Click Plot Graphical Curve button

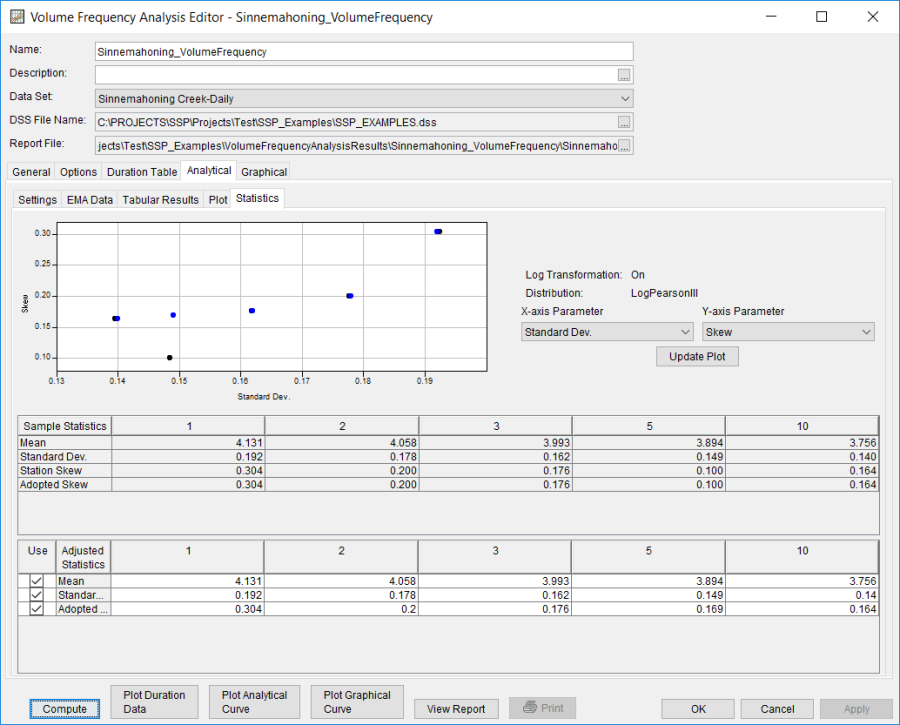(x=357, y=702)
